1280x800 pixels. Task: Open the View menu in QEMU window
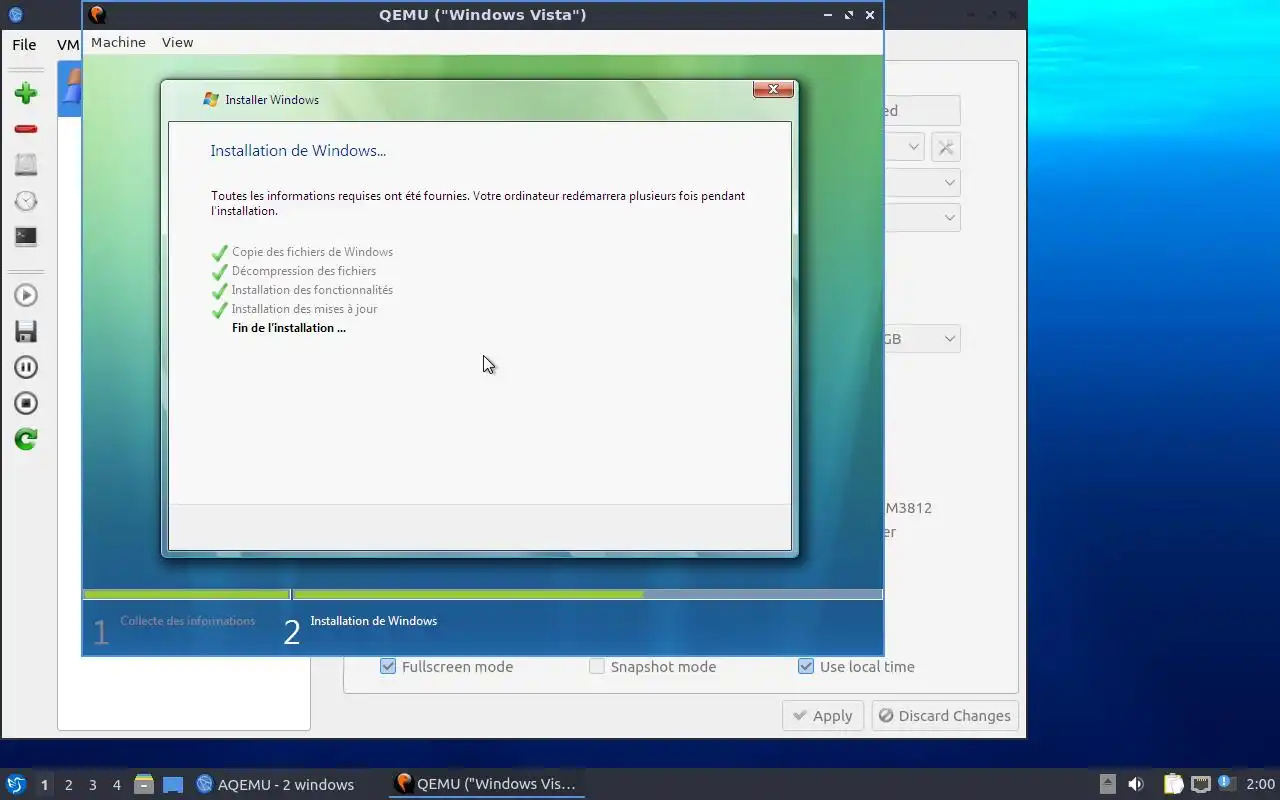(177, 42)
